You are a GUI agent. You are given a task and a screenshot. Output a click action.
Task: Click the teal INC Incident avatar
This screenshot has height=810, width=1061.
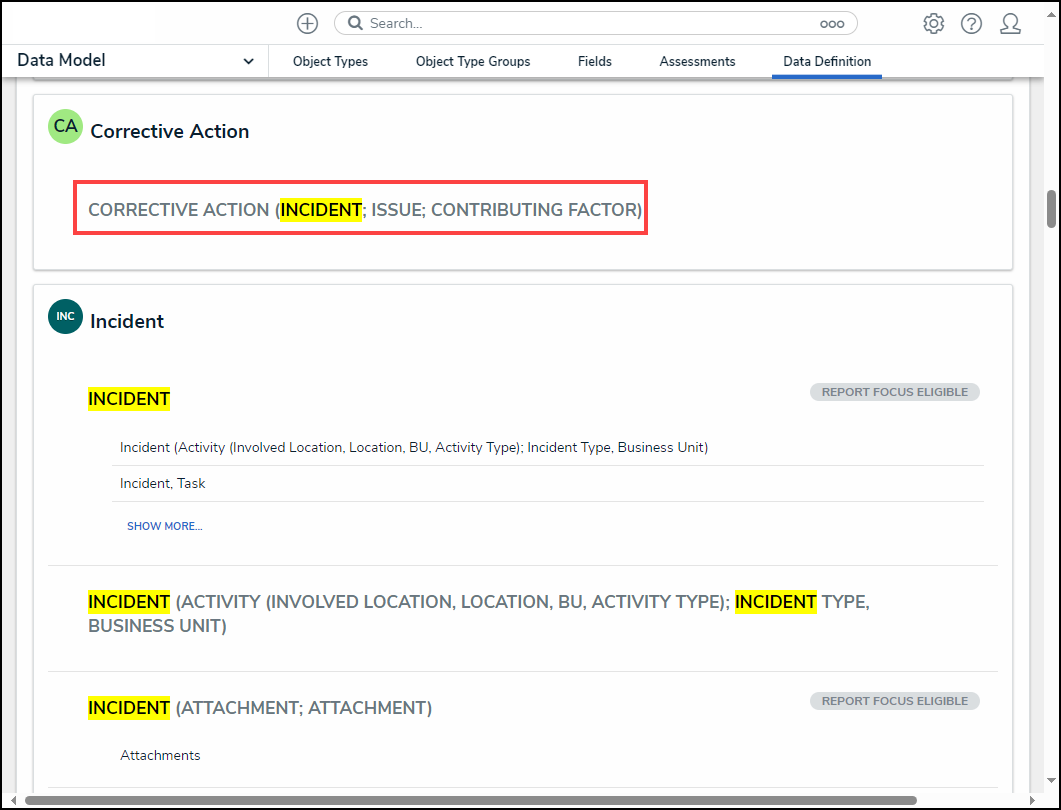65,317
